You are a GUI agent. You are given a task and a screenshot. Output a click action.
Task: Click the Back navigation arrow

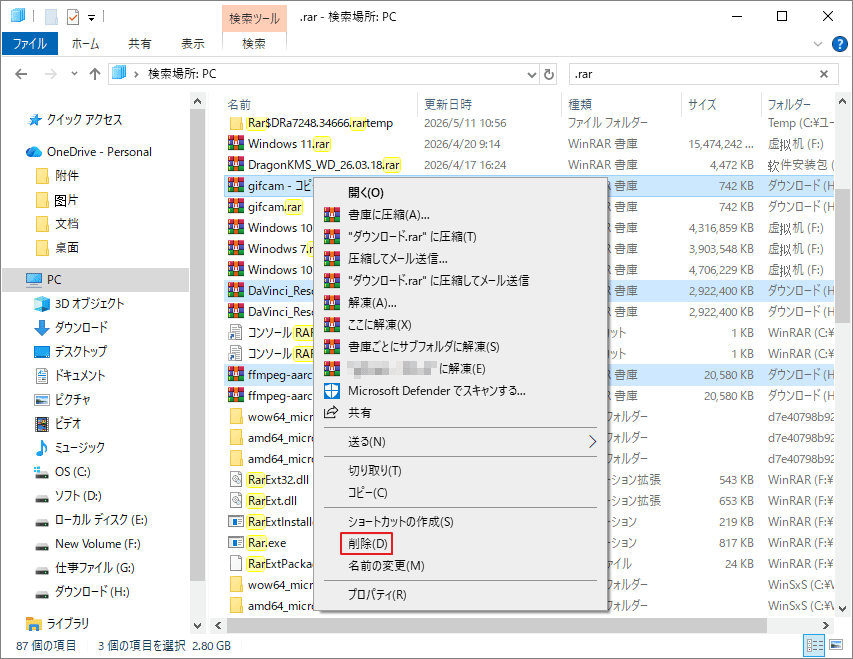click(21, 74)
